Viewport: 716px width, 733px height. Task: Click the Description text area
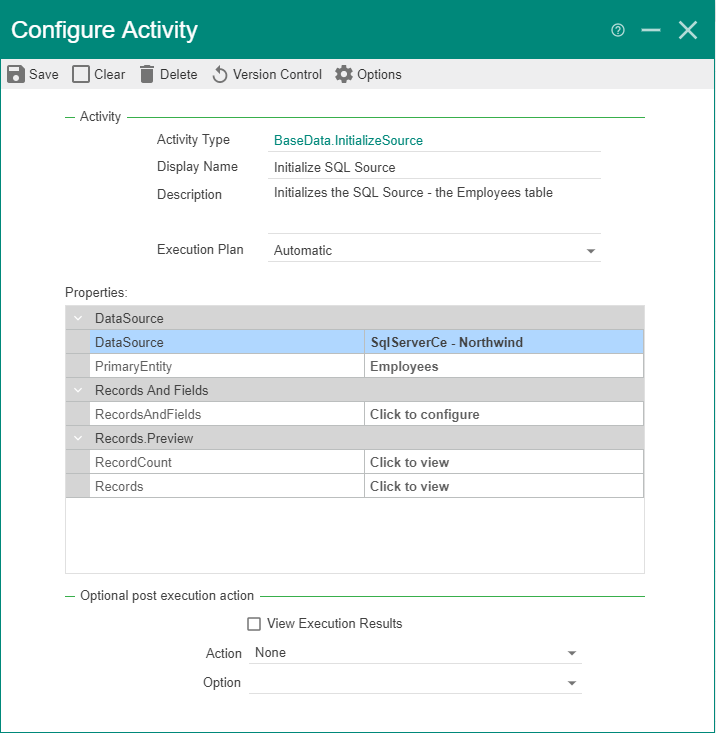pos(434,208)
